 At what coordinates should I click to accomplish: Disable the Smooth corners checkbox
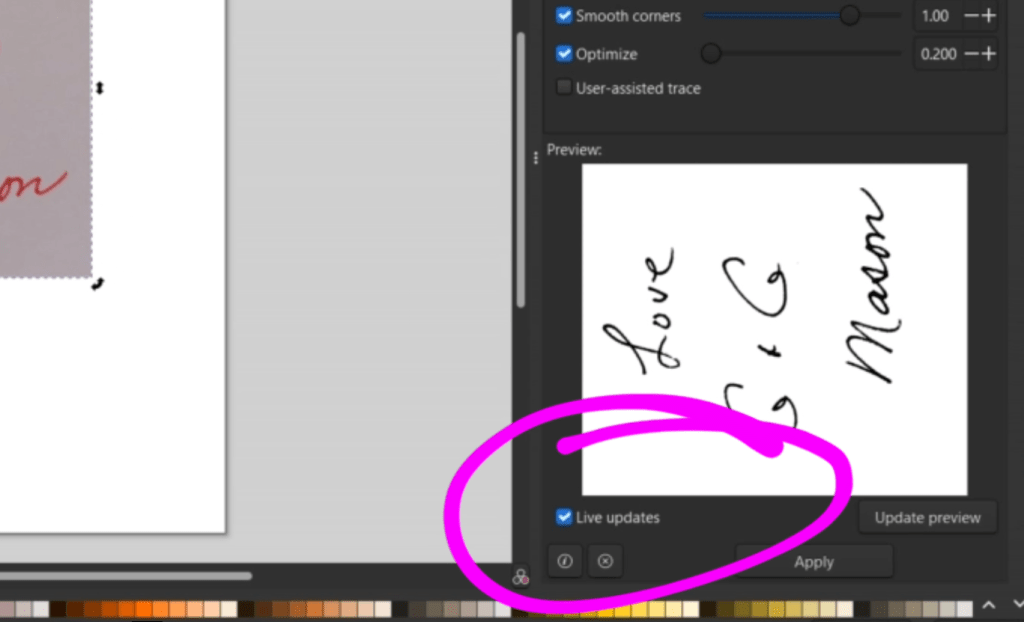pos(565,16)
